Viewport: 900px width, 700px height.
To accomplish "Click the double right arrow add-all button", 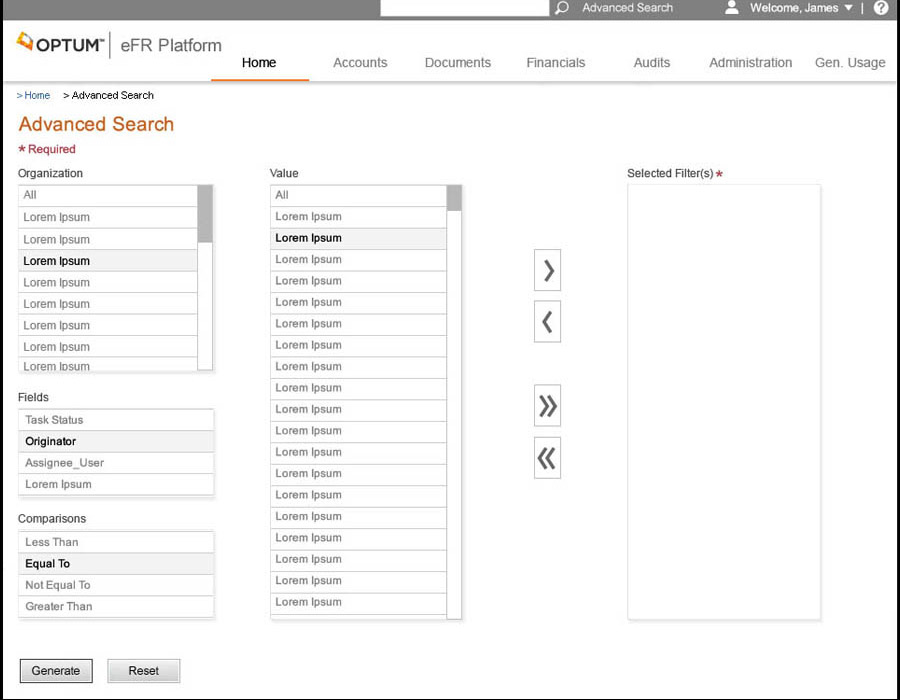I will [547, 406].
